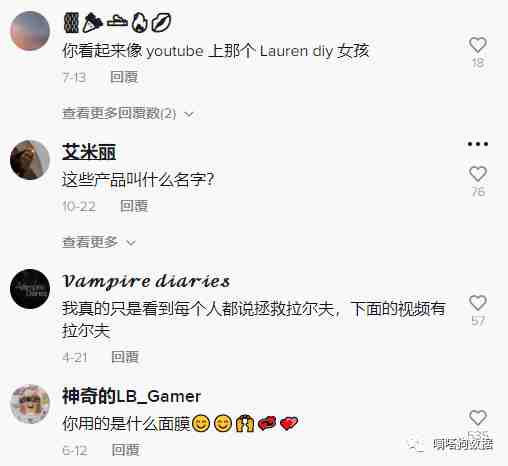Open the three-dot menu on 艾米丽's comment
Image resolution: width=508 pixels, height=466 pixels.
(x=478, y=144)
